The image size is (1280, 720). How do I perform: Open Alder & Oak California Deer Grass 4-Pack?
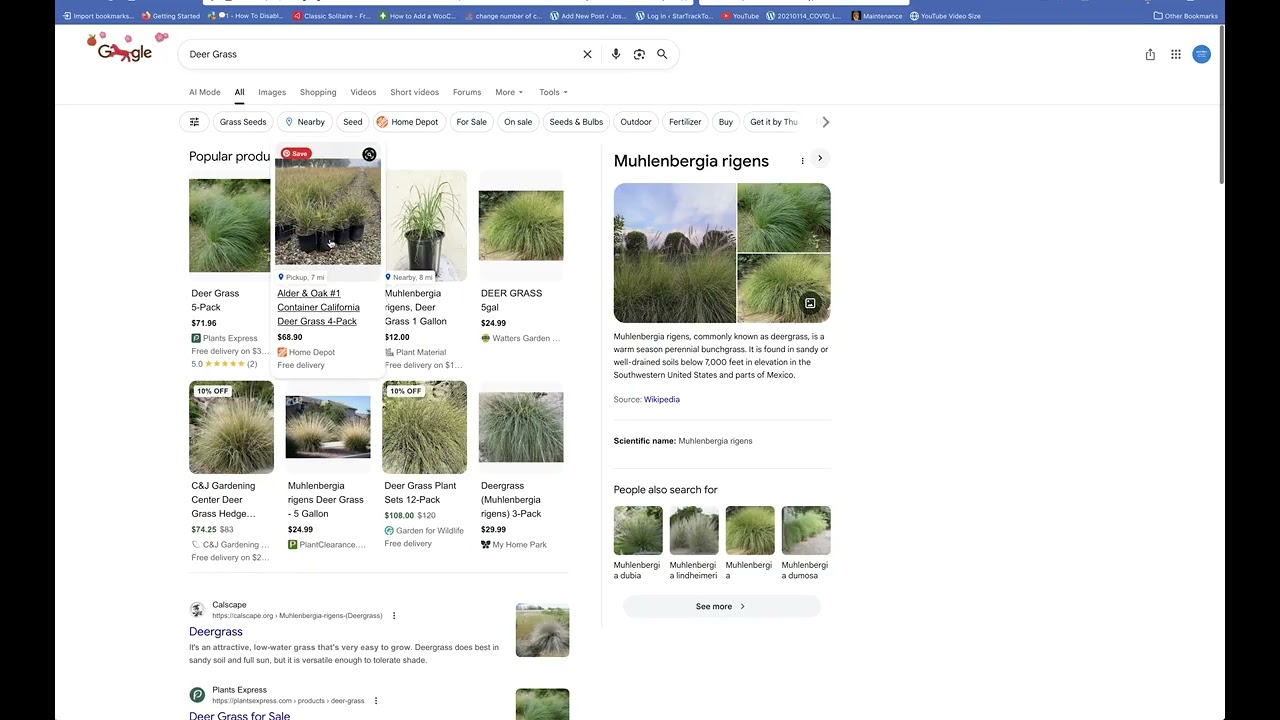point(318,307)
